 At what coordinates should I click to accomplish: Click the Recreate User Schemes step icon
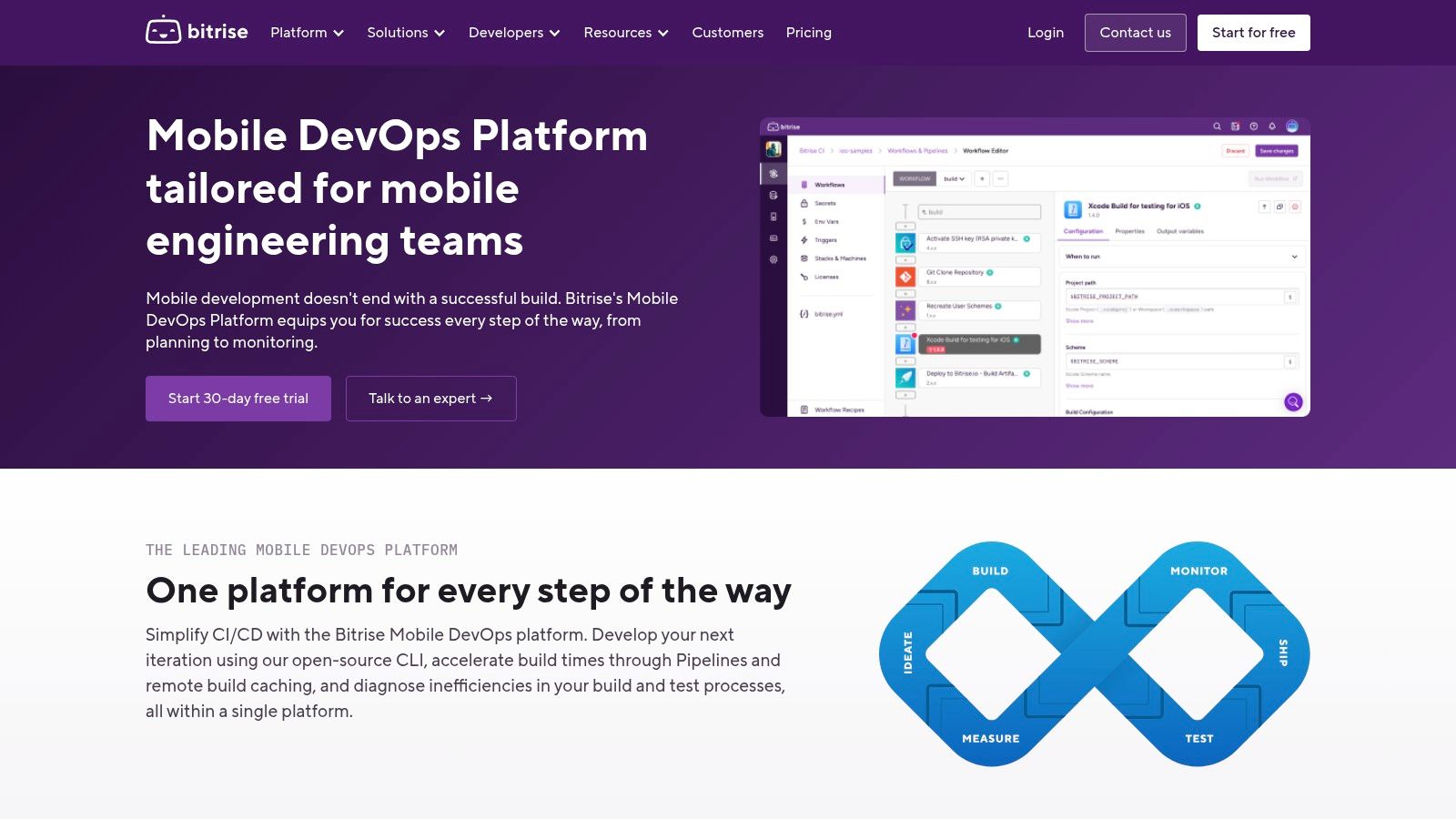(x=905, y=310)
